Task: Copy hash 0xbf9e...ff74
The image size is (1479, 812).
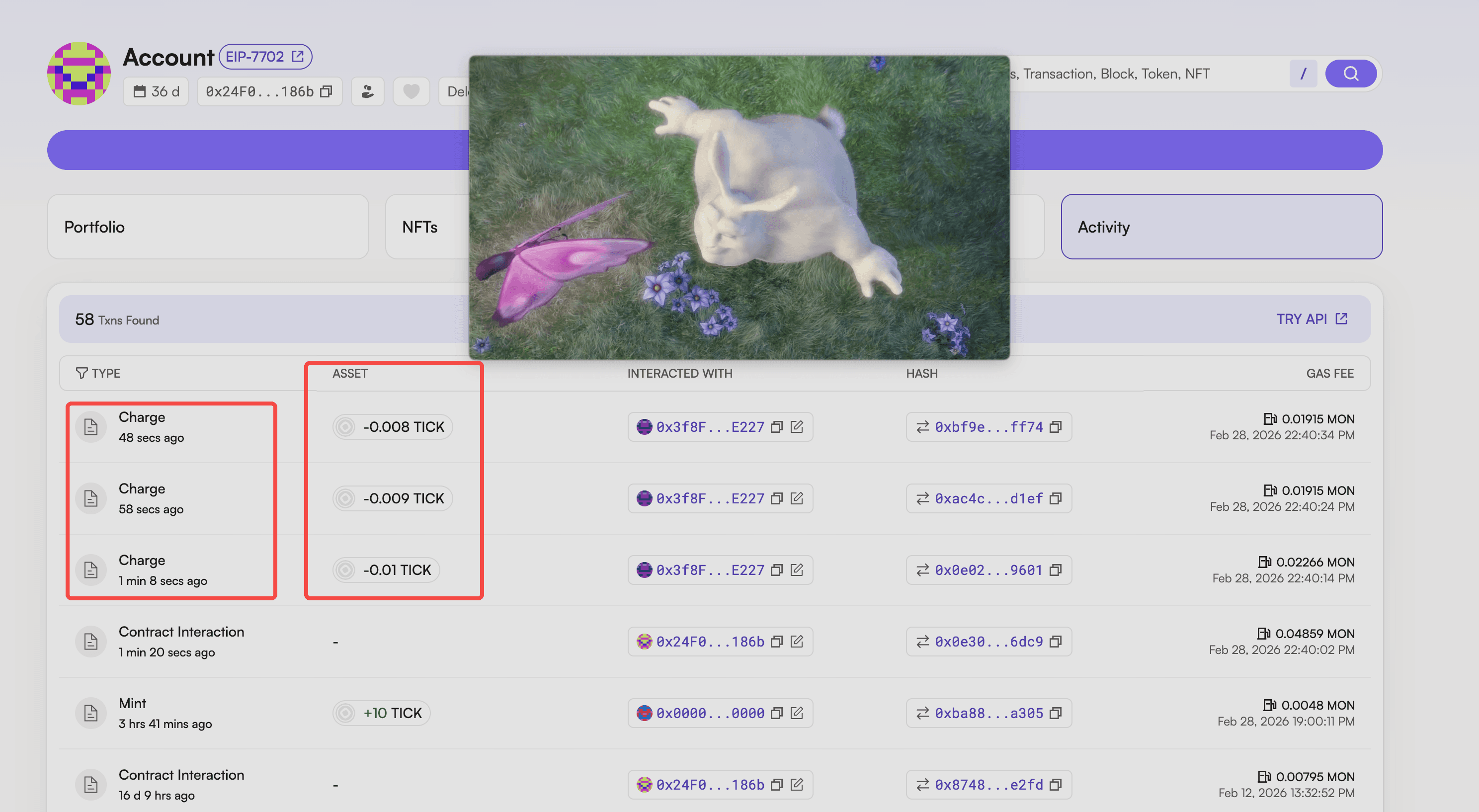Action: tap(1055, 427)
